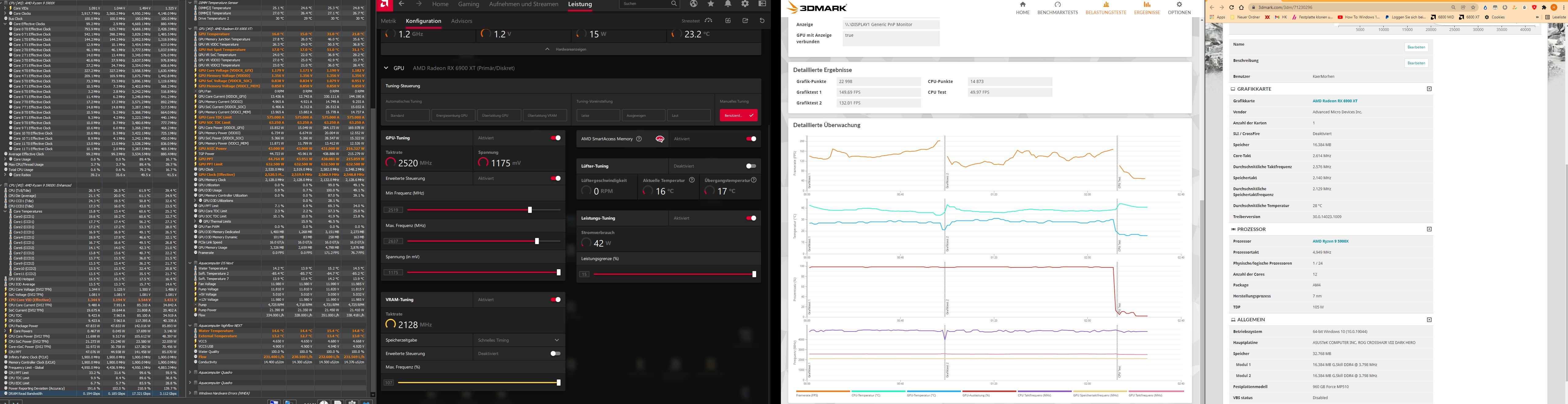1568x404 pixels.
Task: Toggle GPU Erweiterte Steuerung switch
Action: point(556,179)
